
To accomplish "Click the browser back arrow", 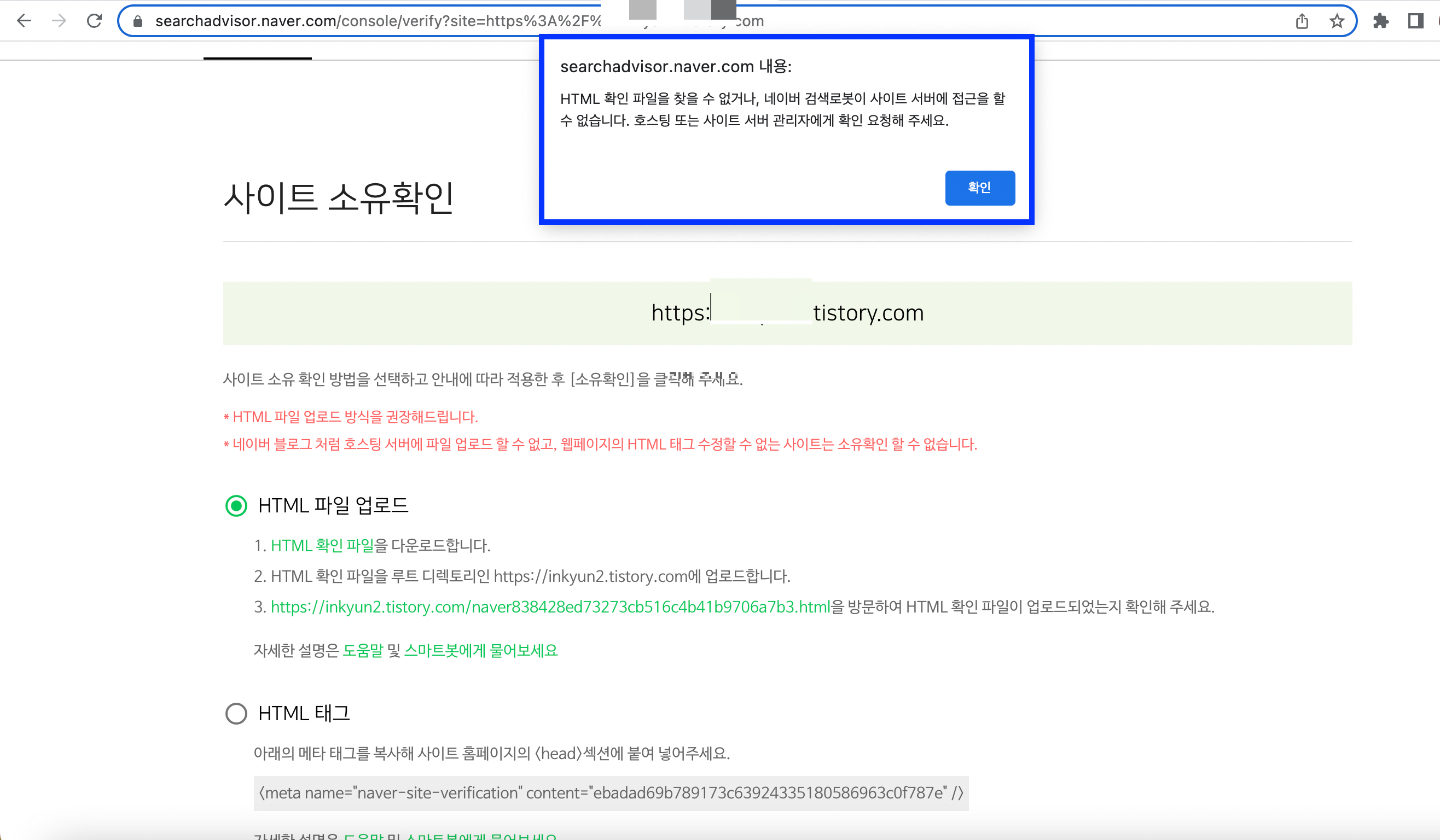I will pos(24,21).
